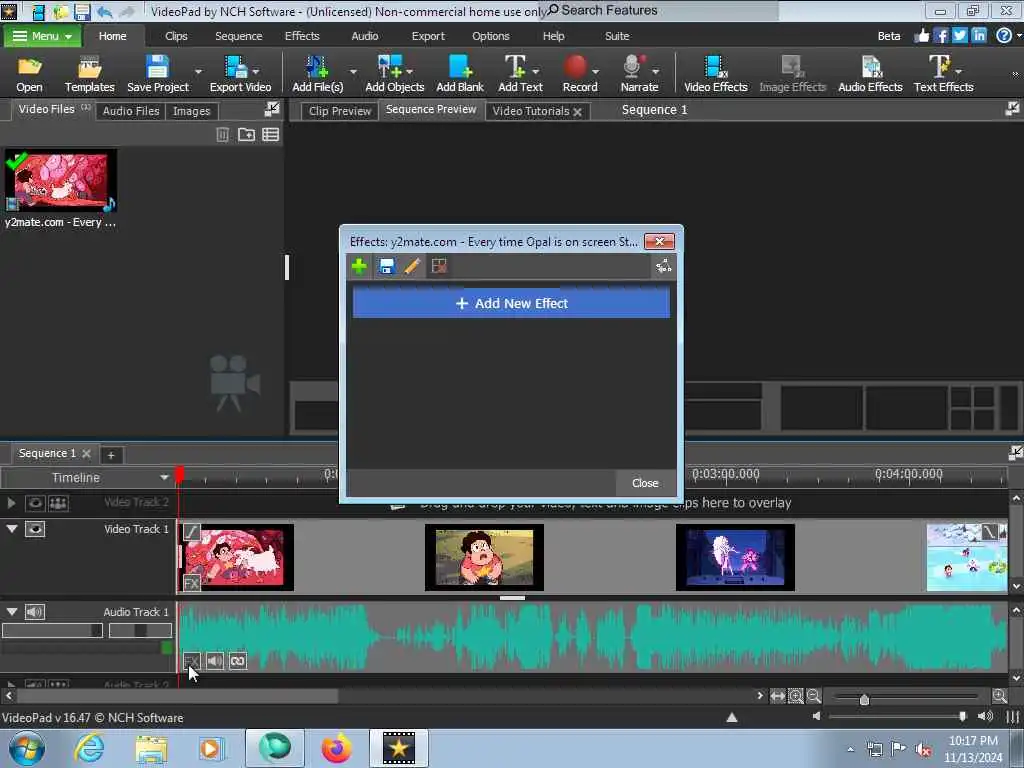Screen dimensions: 1024x768
Task: Open the Templates tool
Action: pos(89,74)
